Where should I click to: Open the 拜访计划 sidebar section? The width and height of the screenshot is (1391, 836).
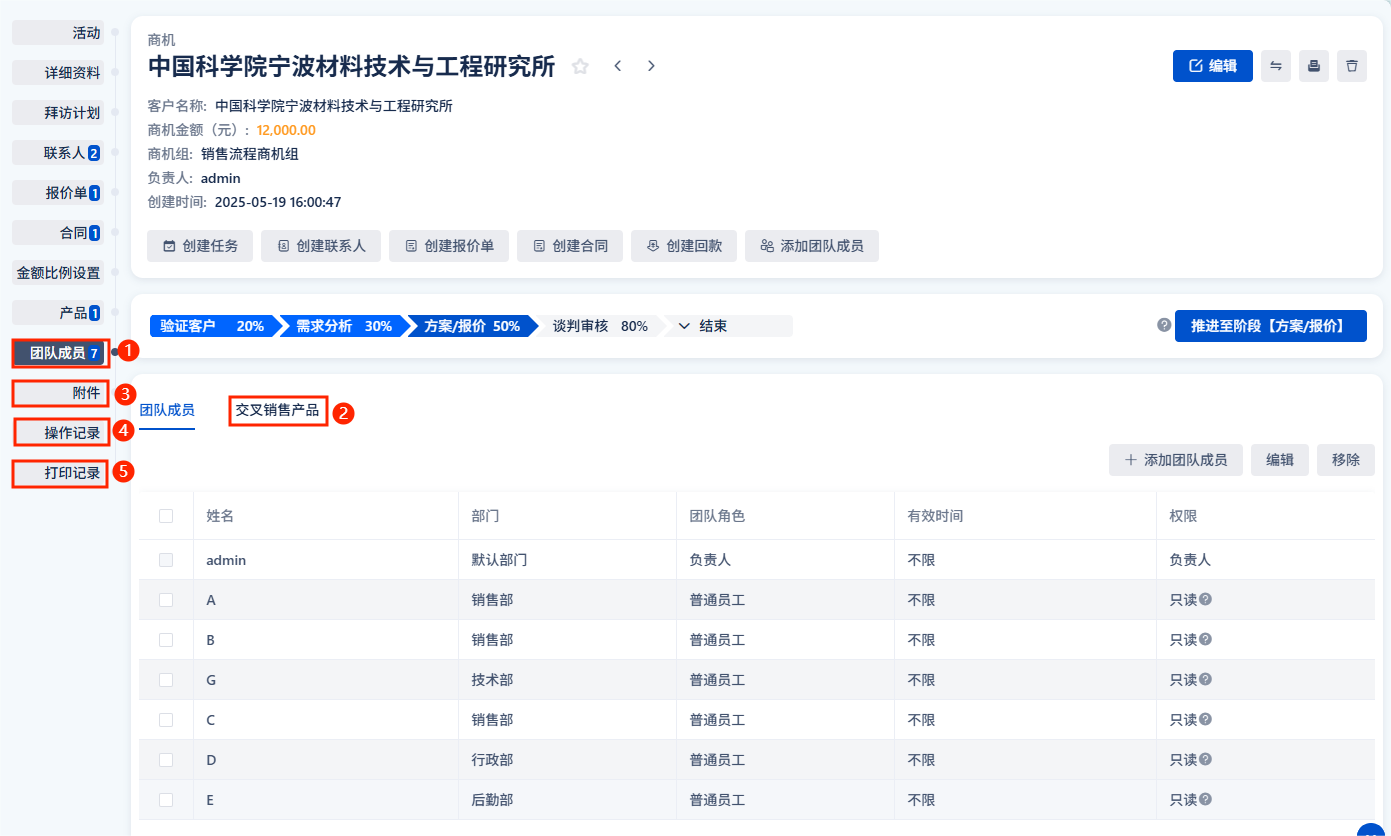point(58,113)
